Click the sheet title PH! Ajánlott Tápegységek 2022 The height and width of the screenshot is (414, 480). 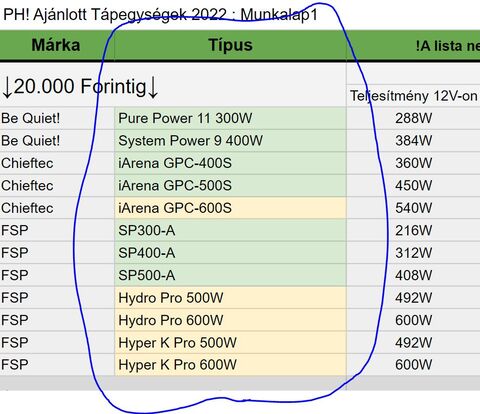coord(115,15)
